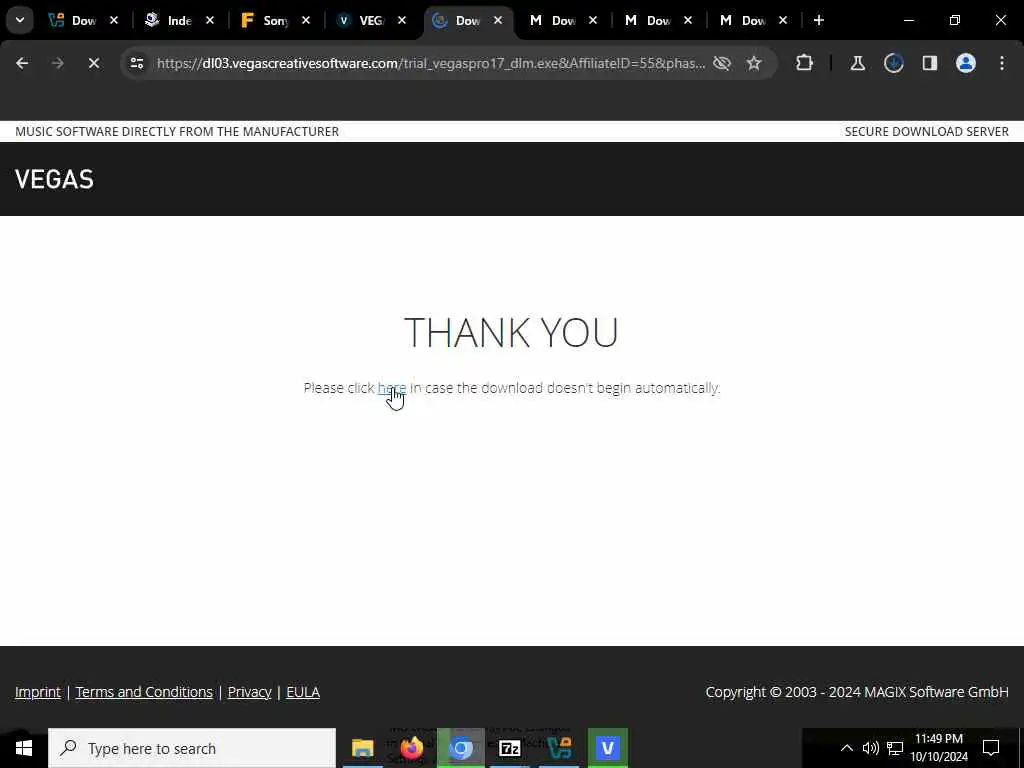Open the Privacy link

pyautogui.click(x=249, y=692)
